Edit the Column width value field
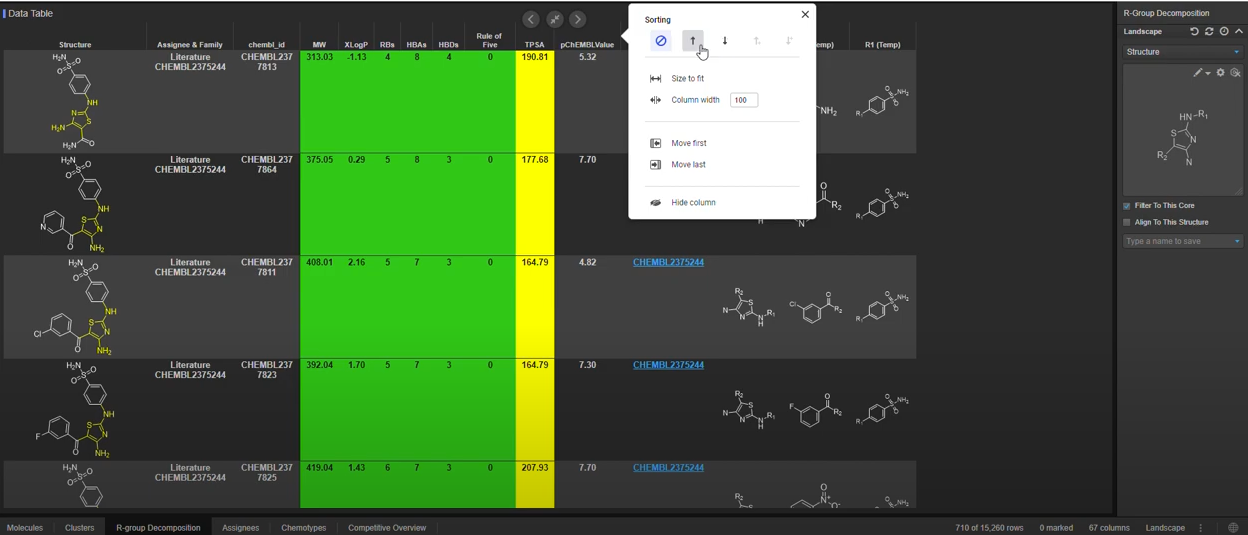The height and width of the screenshot is (535, 1248). click(x=743, y=100)
